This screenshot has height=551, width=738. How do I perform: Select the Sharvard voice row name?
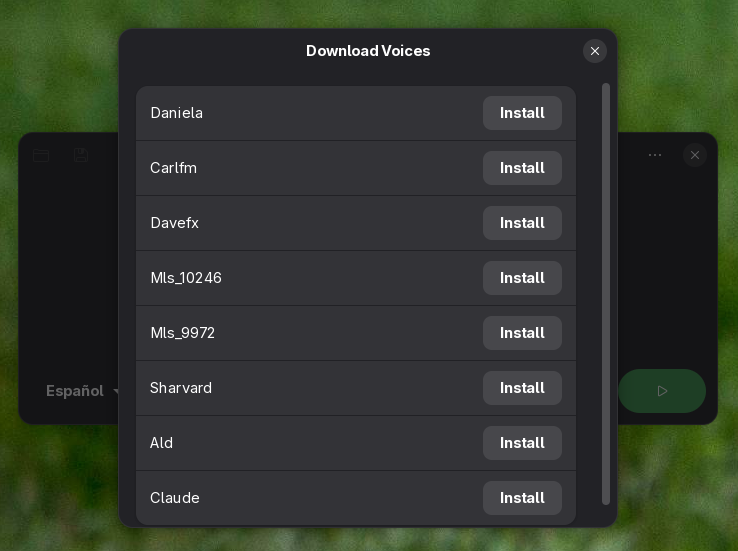(181, 388)
